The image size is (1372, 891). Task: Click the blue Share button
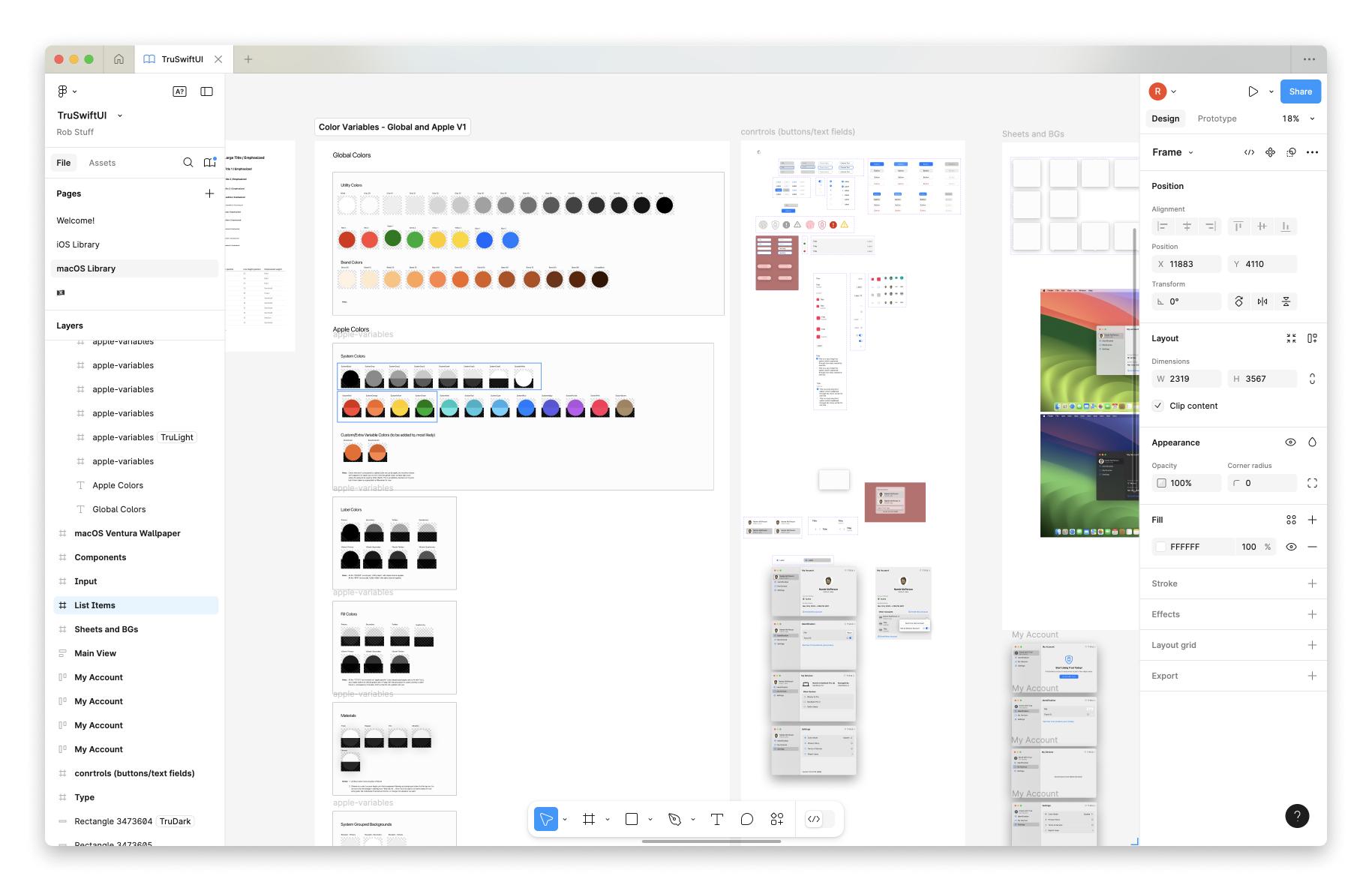coord(1300,91)
